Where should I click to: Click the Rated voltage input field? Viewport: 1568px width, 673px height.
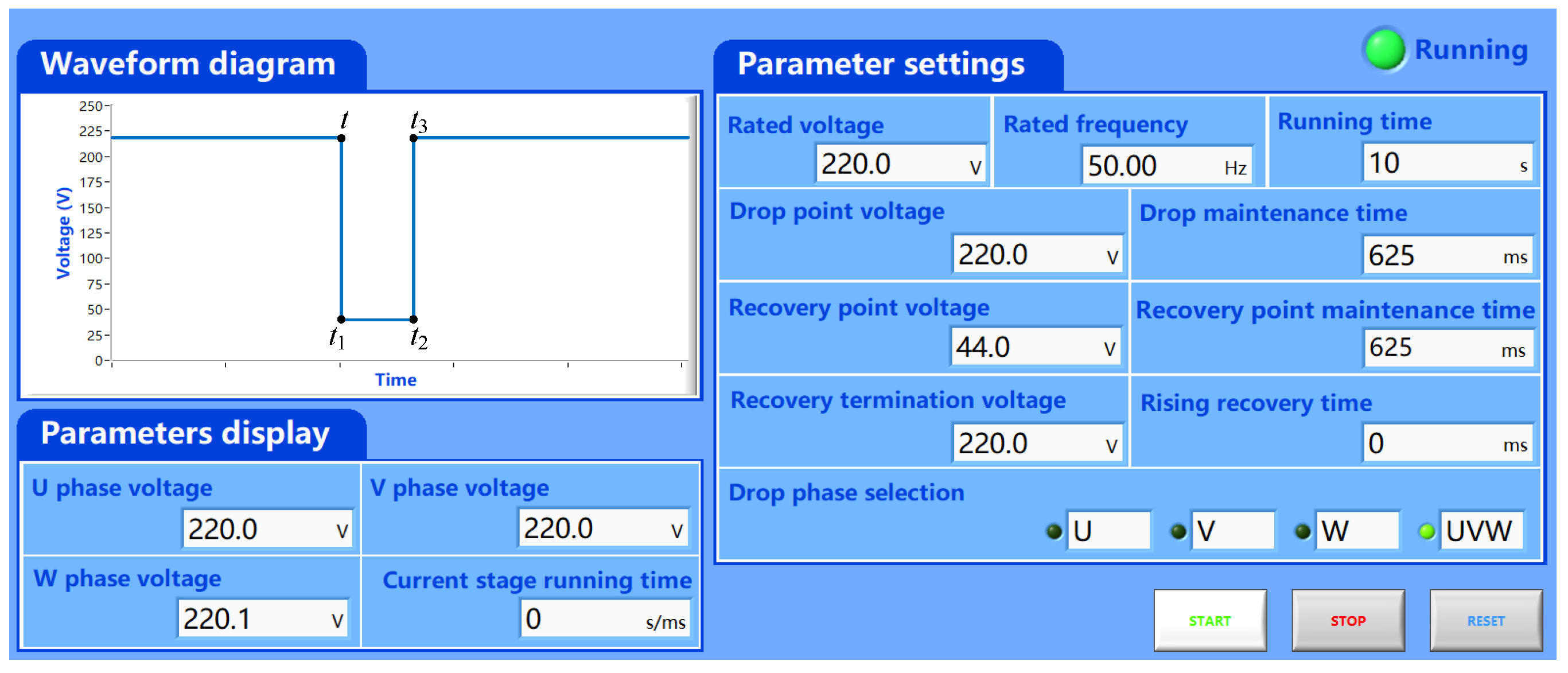tap(900, 164)
